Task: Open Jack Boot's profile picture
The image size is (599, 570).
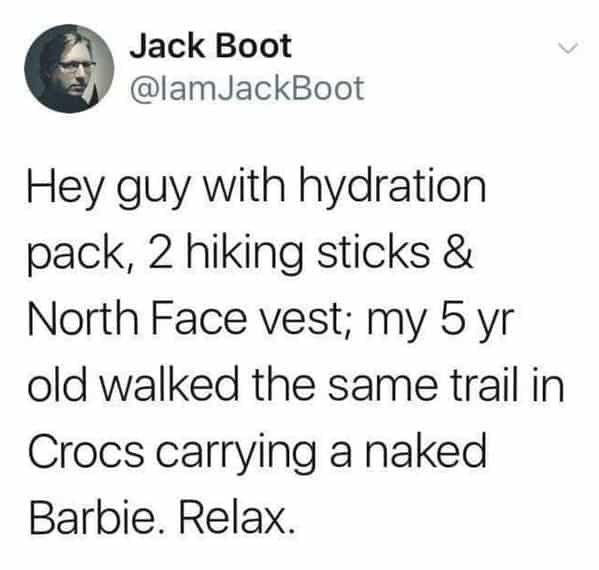Action: click(x=69, y=69)
